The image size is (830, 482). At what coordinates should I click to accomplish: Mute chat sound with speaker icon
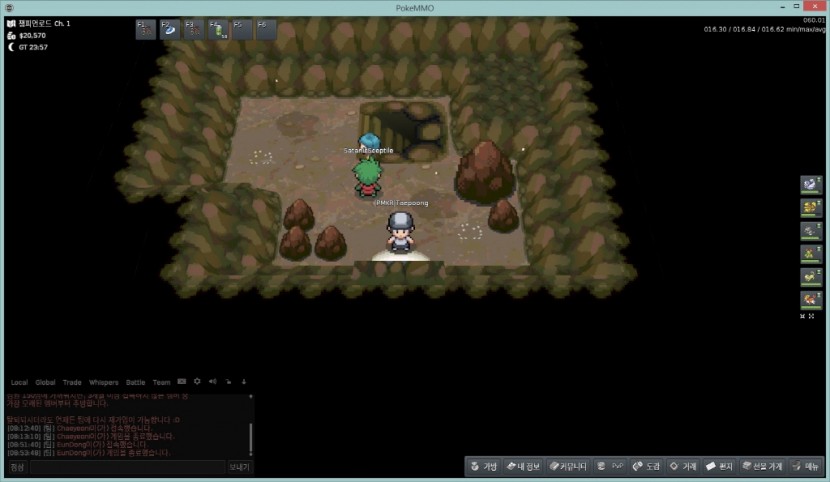pos(212,382)
